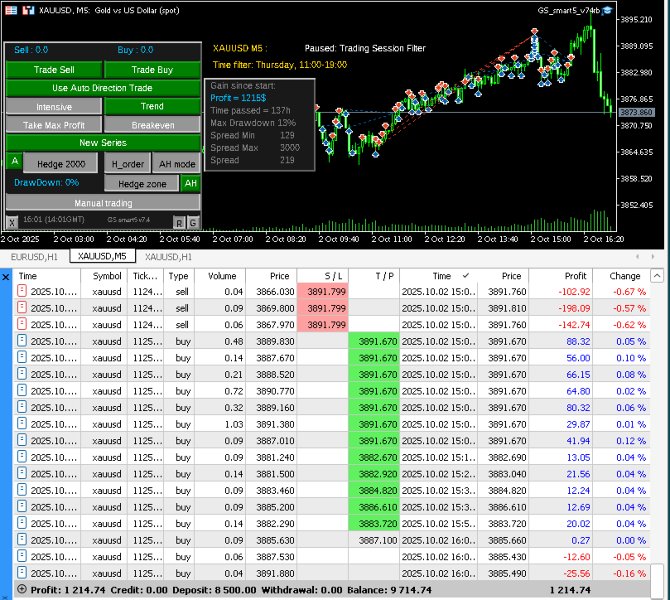Screen dimensions: 670x600
Task: Start a New Series
Action: 103,143
